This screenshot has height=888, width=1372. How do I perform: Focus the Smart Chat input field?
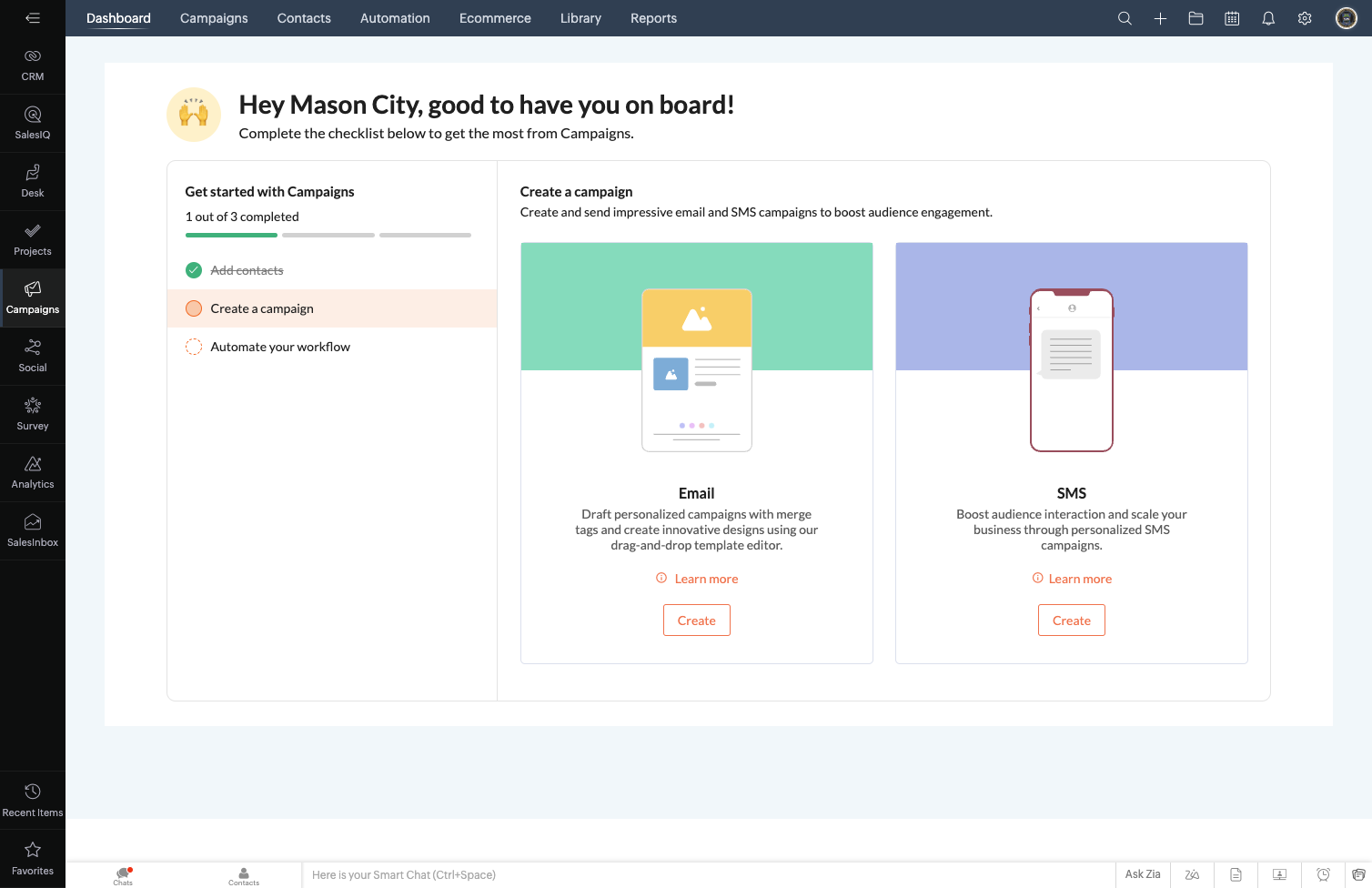click(x=709, y=875)
